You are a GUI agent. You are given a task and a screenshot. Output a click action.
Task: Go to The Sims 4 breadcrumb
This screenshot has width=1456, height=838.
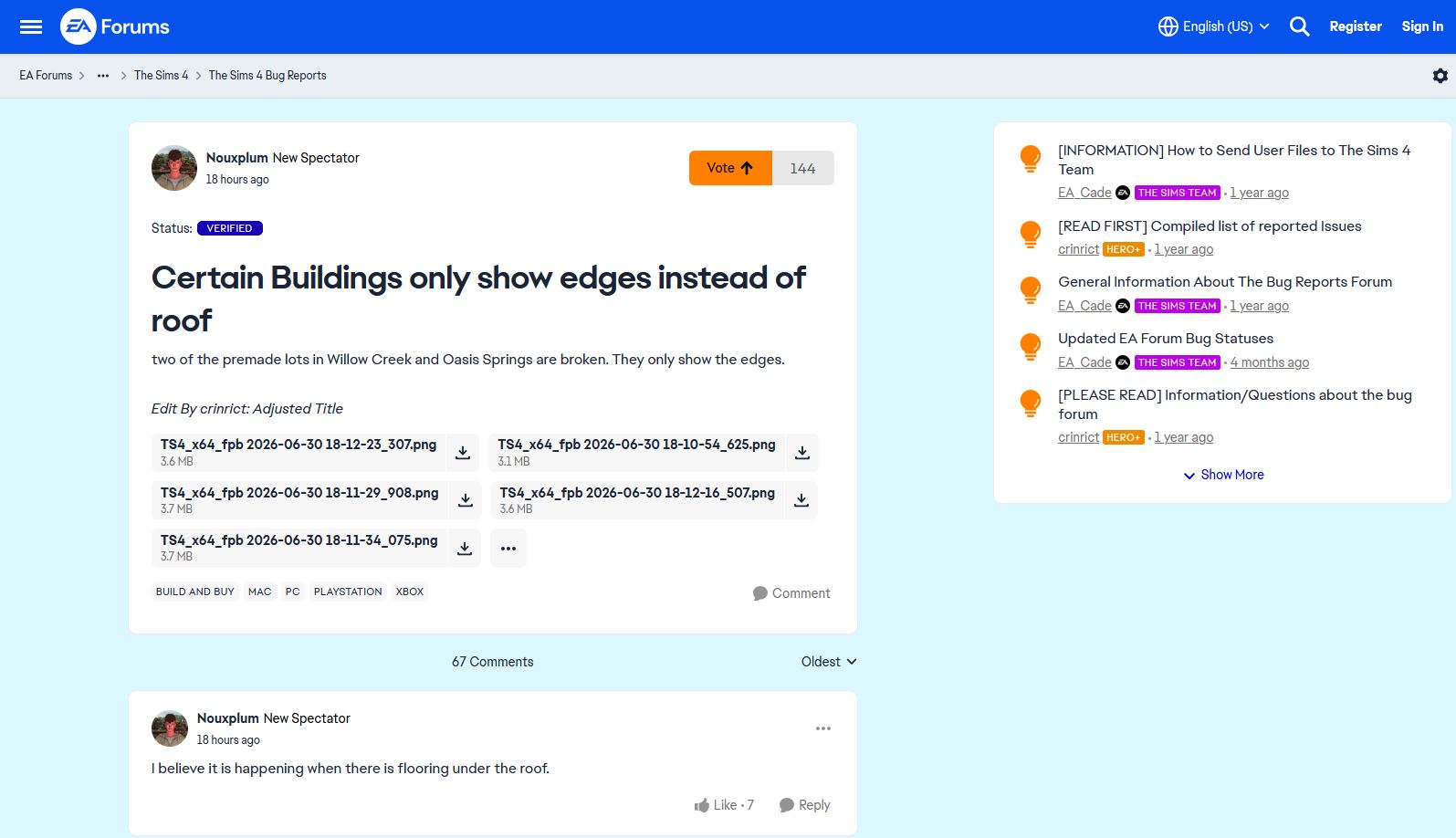[x=161, y=76]
